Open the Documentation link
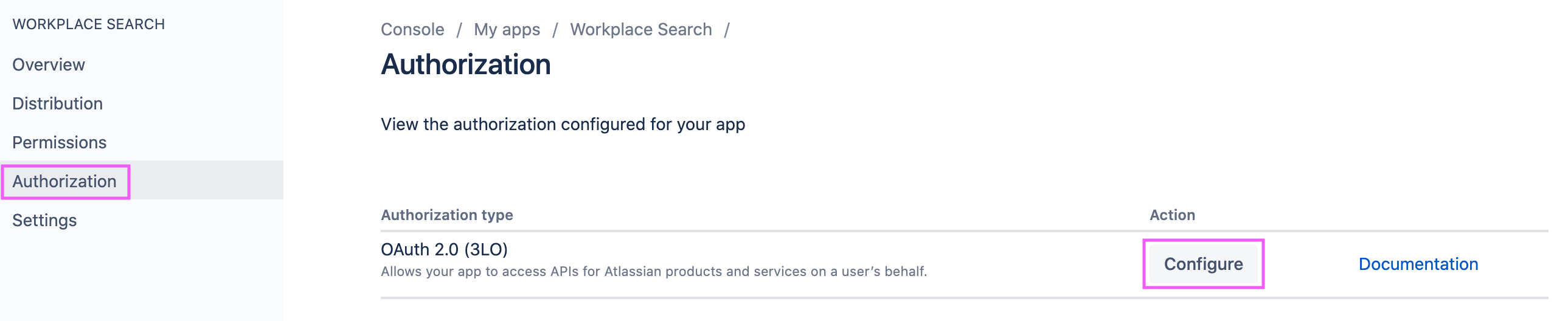 pos(1418,264)
